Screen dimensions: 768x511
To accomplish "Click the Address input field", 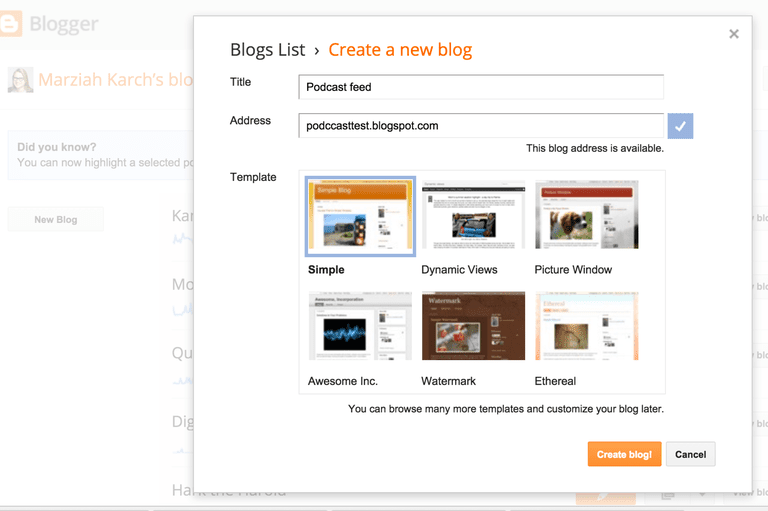I will pyautogui.click(x=481, y=125).
